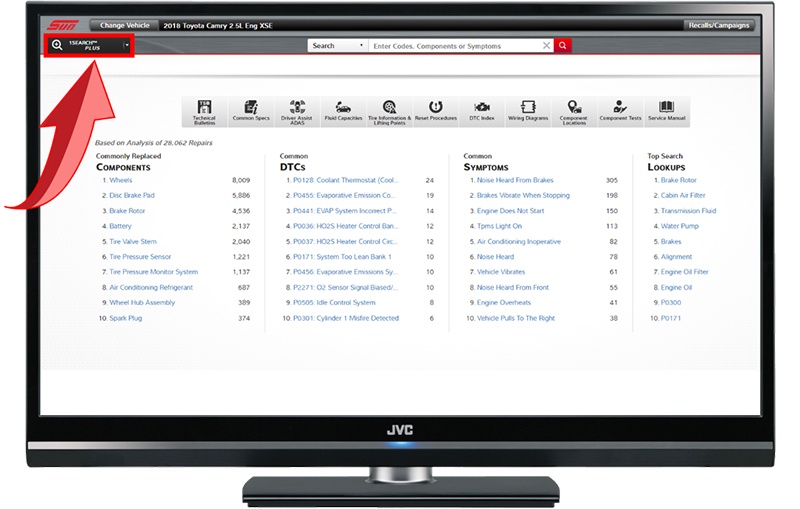Select P0171 System Too Lean DTC link
The image size is (800, 509).
click(x=340, y=257)
